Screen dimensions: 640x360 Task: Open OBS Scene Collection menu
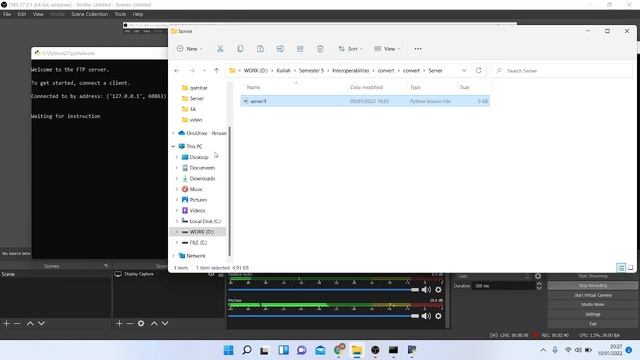tap(89, 14)
